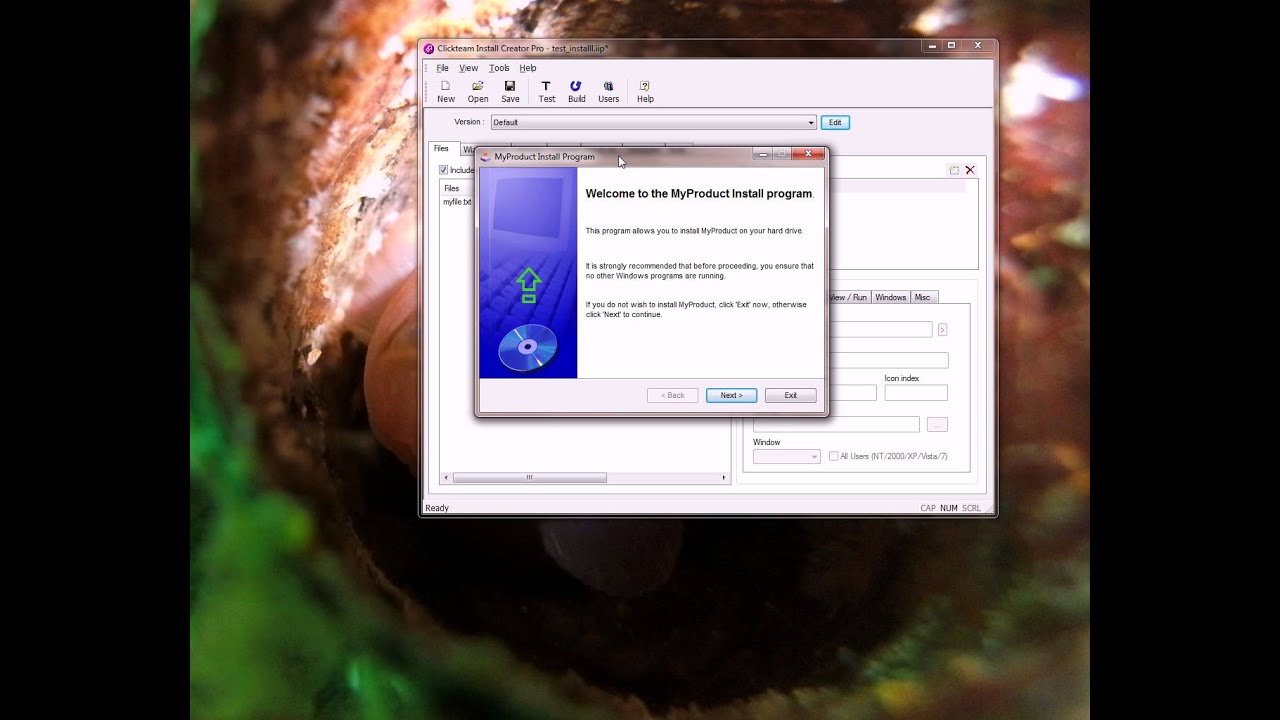
Task: Click the blue CD disc image in installer
Action: pyautogui.click(x=527, y=348)
